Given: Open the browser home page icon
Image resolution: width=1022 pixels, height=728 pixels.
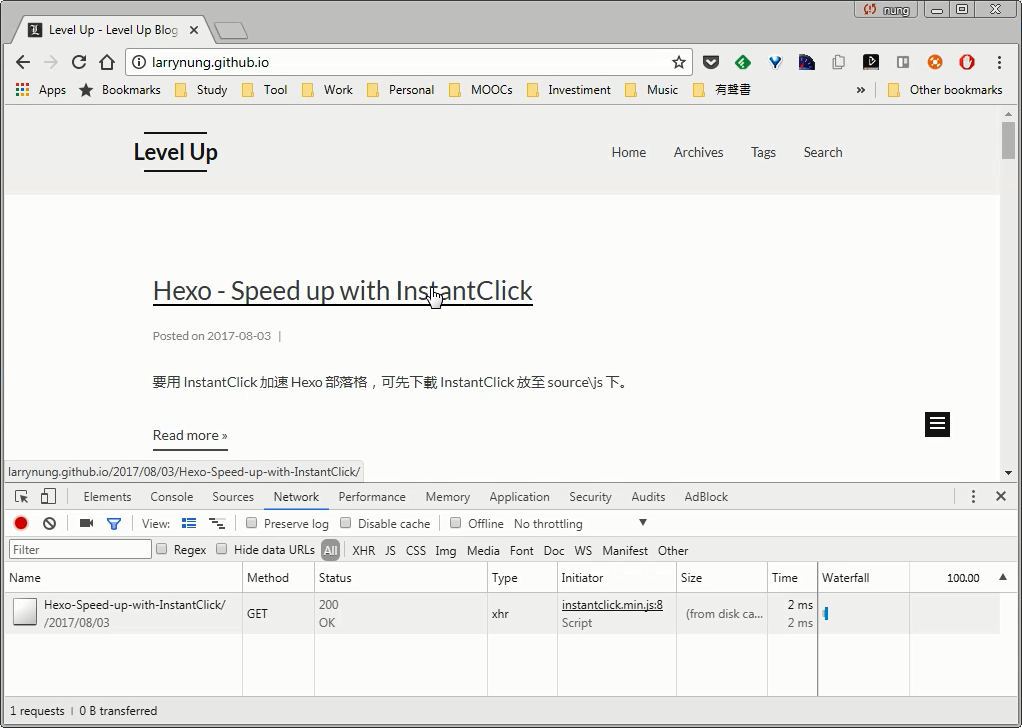Looking at the screenshot, I should coord(107,63).
